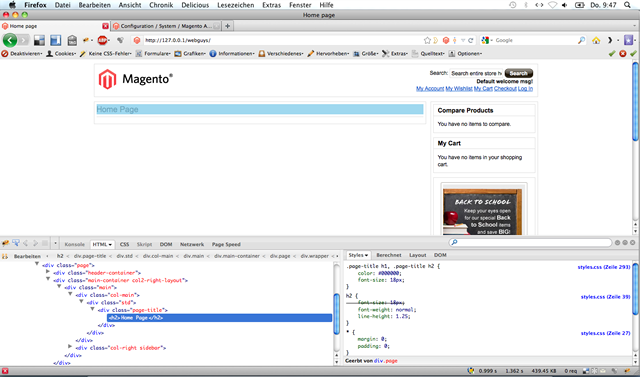Select div.main-container in the breadcrumb
The height and width of the screenshot is (377, 640).
237,256
